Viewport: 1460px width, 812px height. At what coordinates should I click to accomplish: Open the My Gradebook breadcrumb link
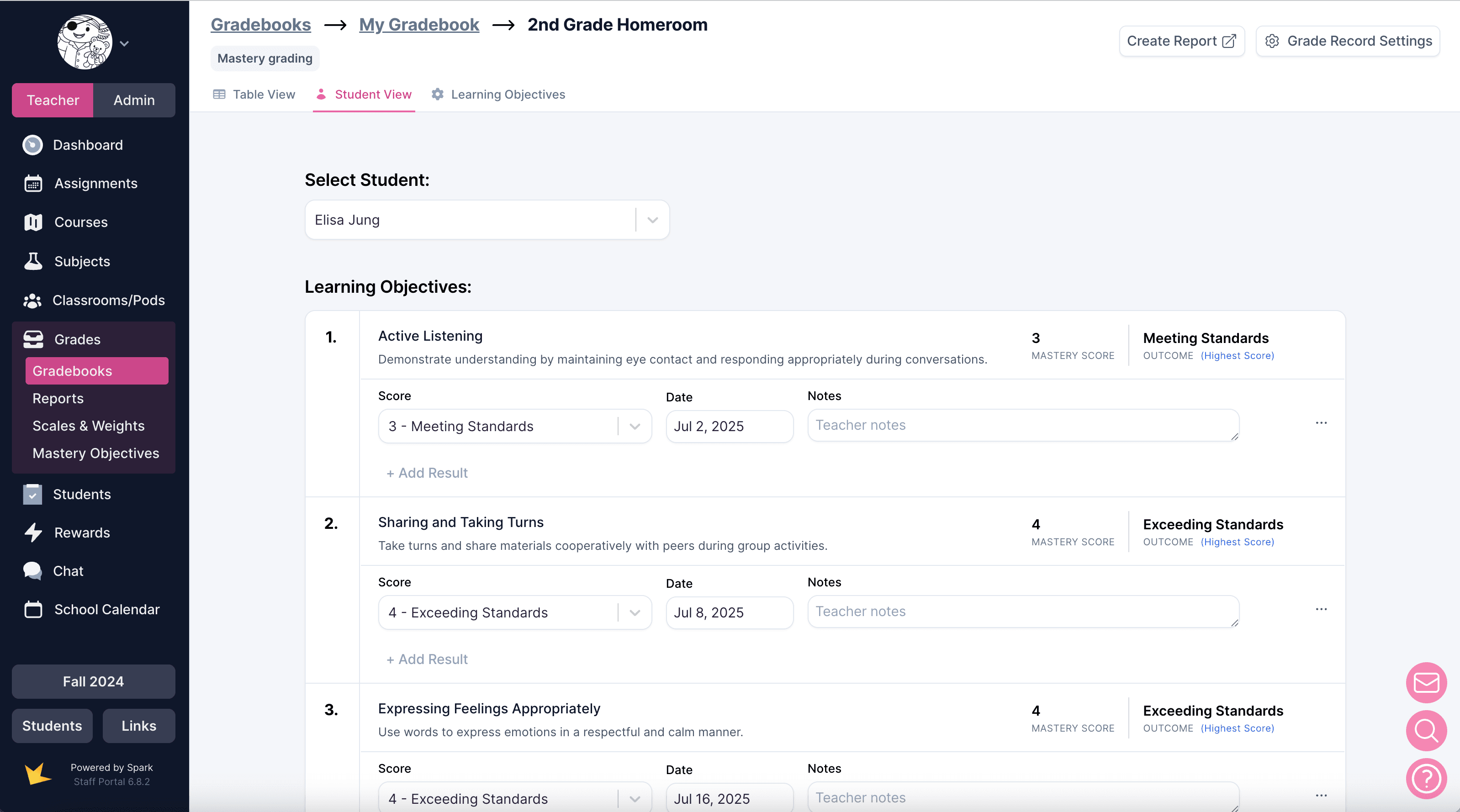pyautogui.click(x=419, y=24)
